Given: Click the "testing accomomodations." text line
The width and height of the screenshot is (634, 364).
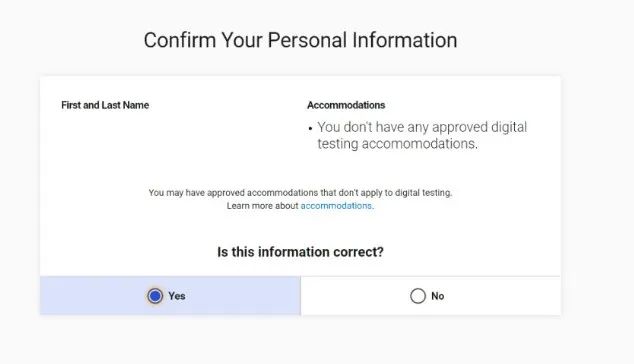Looking at the screenshot, I should 397,144.
